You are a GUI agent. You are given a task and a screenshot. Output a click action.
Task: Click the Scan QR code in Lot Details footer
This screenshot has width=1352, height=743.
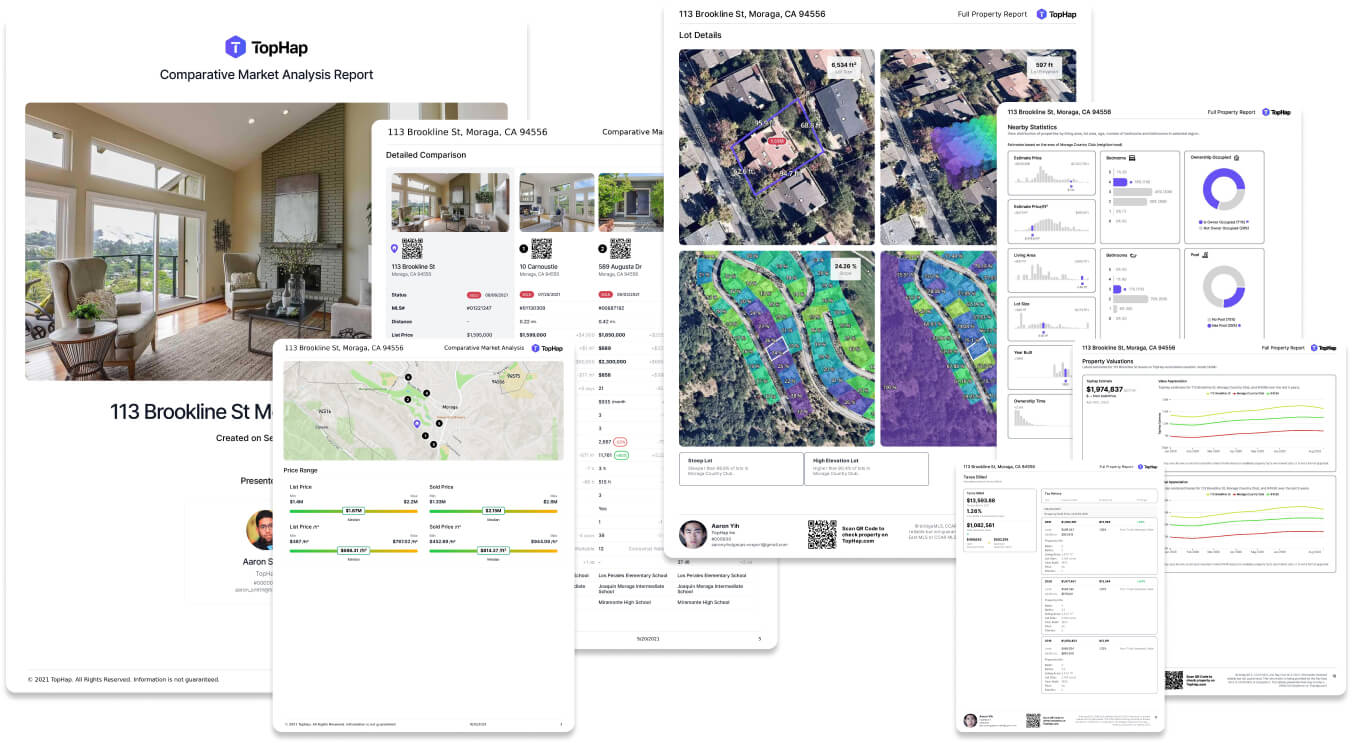coord(821,534)
